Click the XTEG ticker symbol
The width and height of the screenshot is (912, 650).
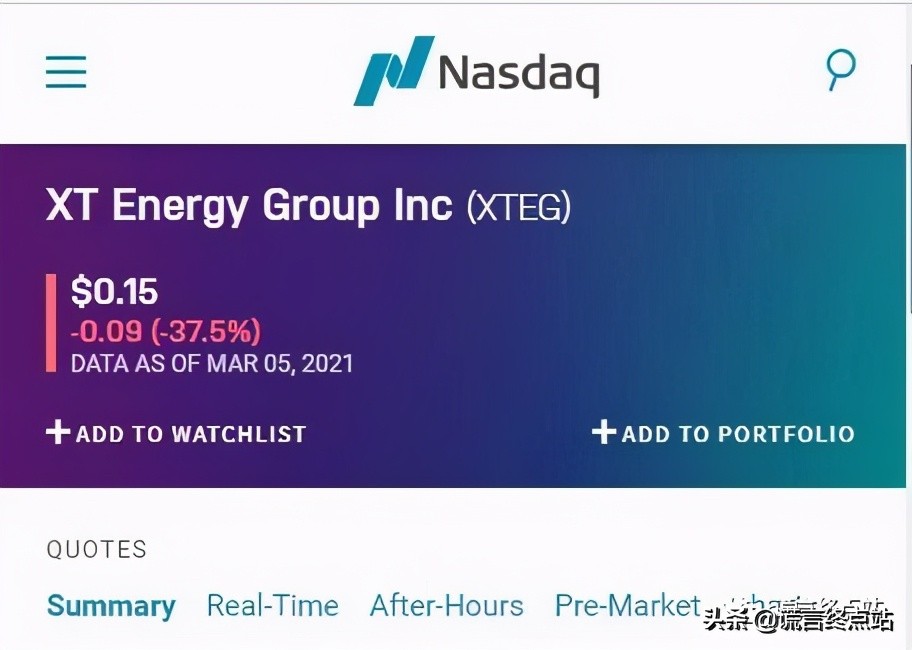pos(519,208)
